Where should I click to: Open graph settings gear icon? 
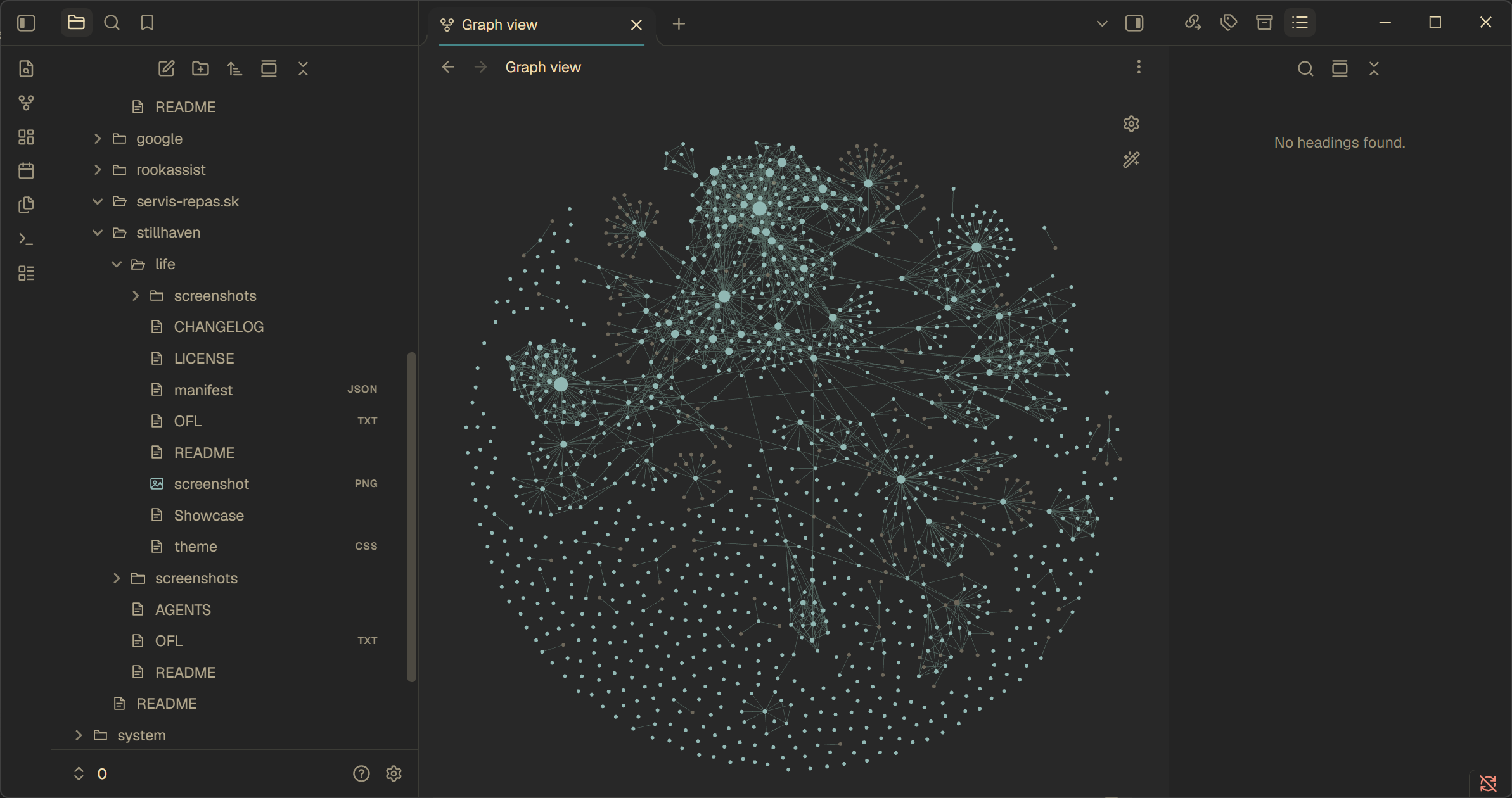click(x=1131, y=123)
